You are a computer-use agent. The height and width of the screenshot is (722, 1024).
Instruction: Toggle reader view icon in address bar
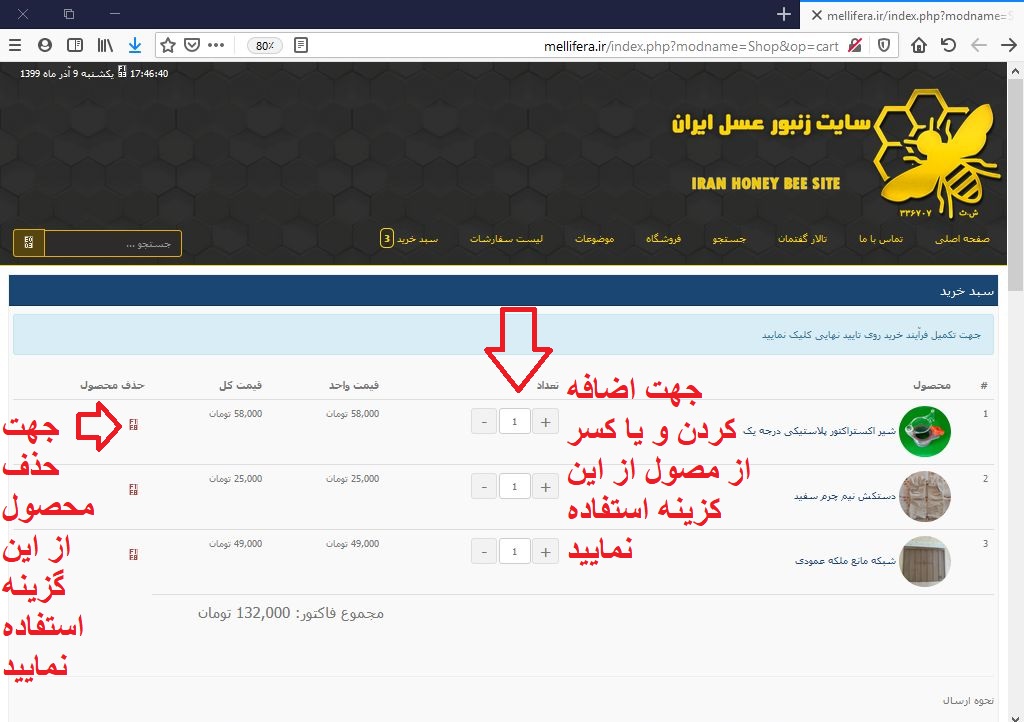point(301,45)
